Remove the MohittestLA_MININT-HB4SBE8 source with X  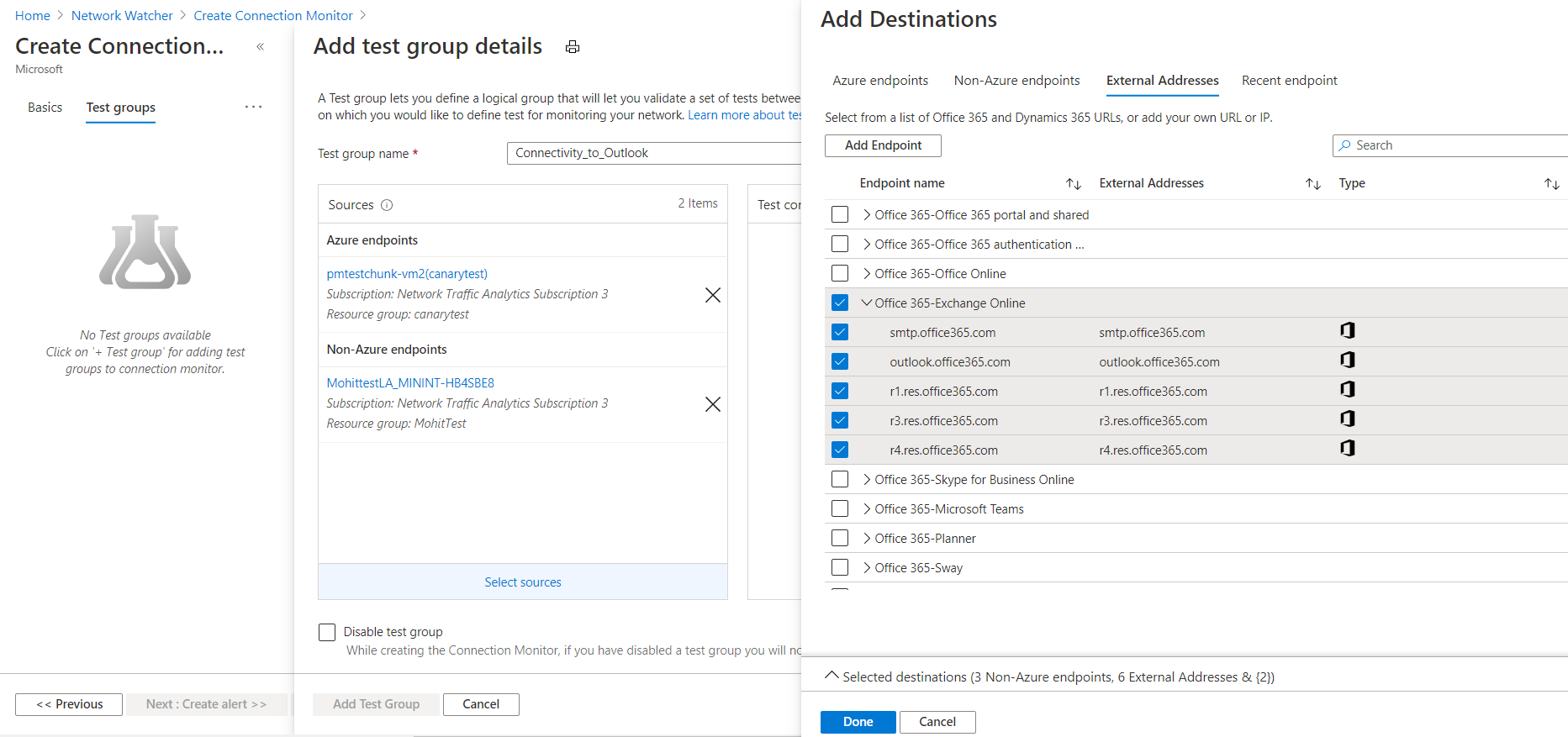point(712,404)
